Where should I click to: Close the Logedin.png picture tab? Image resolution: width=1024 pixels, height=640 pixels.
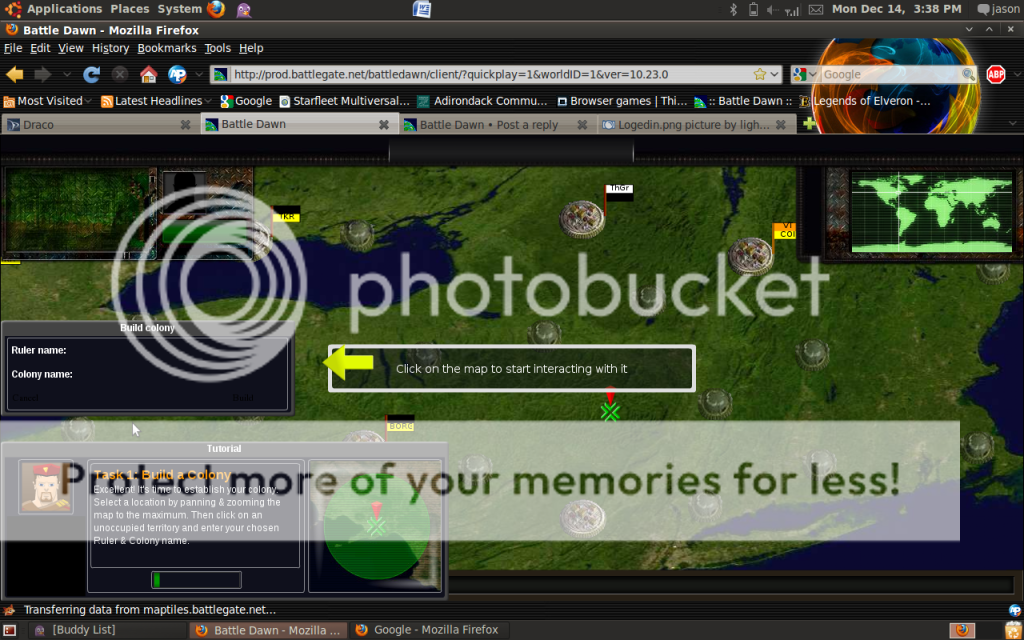pos(782,124)
